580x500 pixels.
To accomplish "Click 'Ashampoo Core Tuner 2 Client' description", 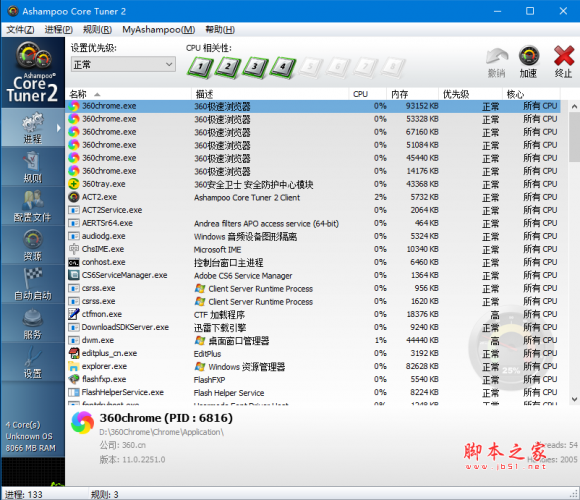I will tap(247, 197).
